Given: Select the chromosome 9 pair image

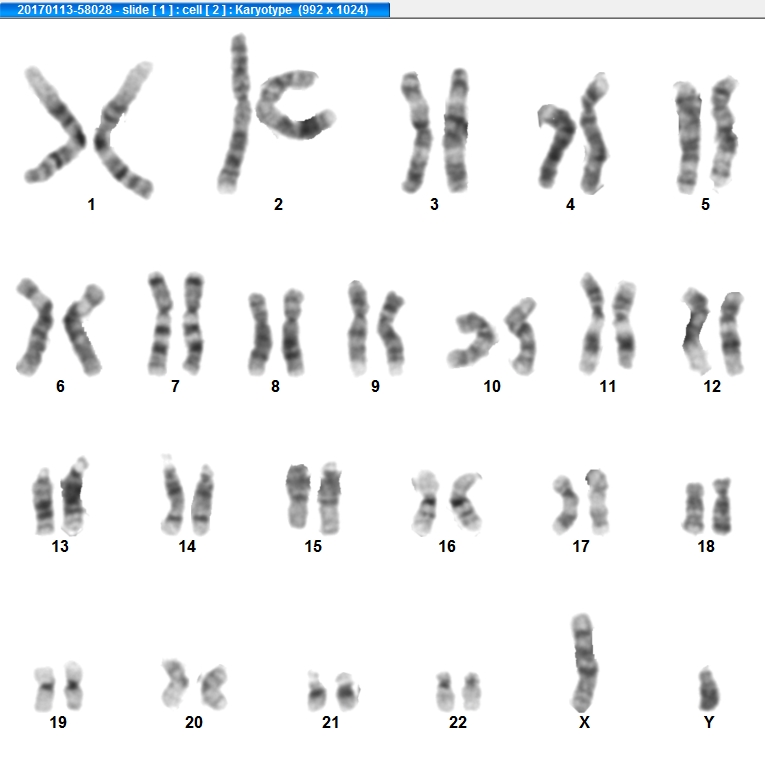Looking at the screenshot, I should point(376,328).
